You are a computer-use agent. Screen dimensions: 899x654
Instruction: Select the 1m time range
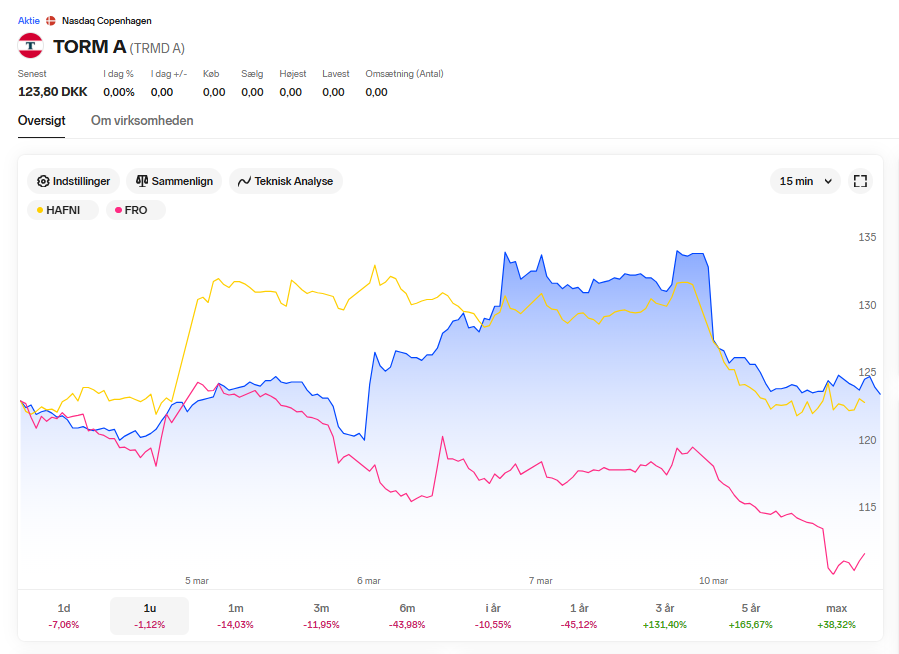(x=236, y=616)
